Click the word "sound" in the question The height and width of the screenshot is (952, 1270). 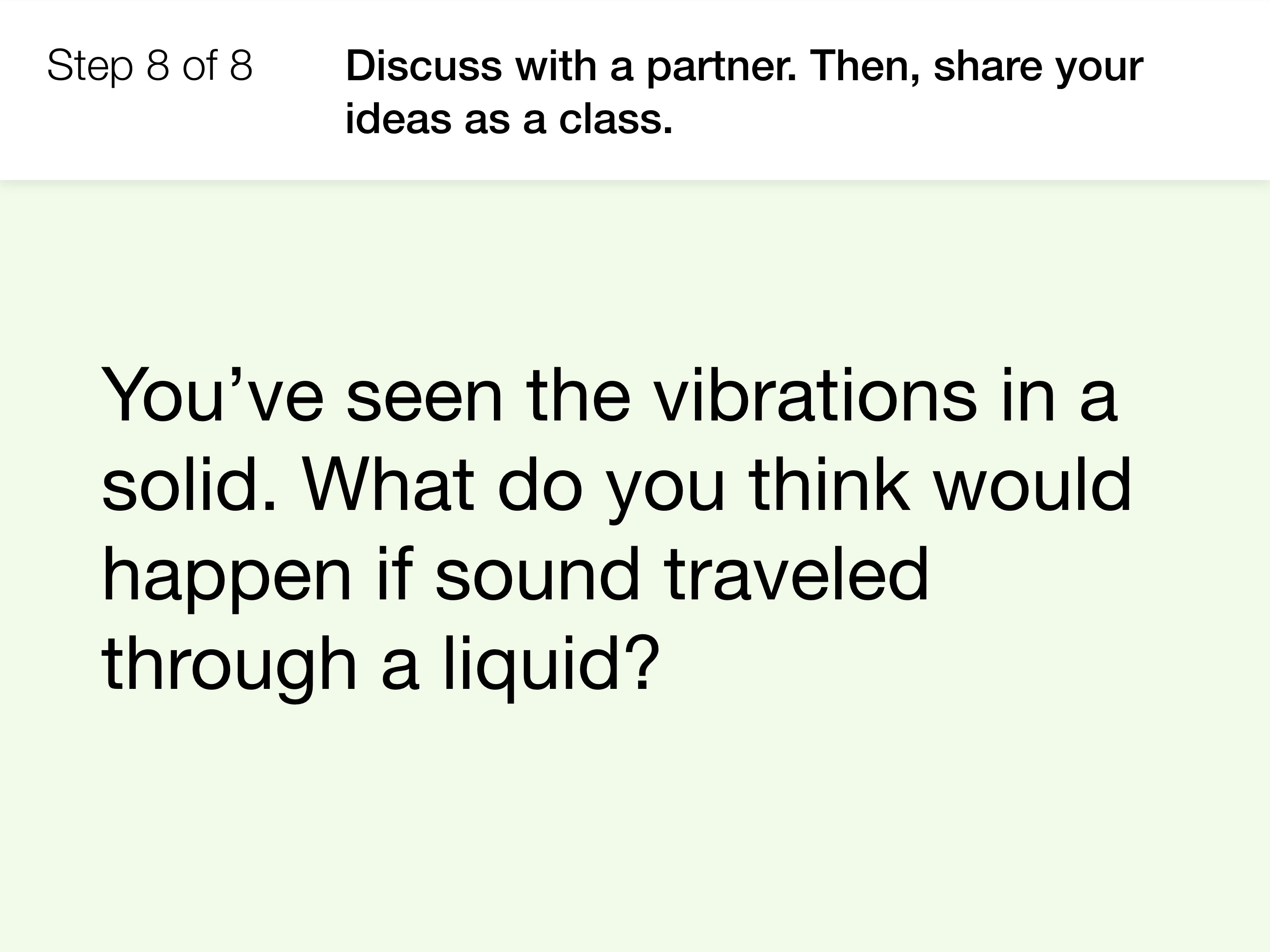coord(538,574)
